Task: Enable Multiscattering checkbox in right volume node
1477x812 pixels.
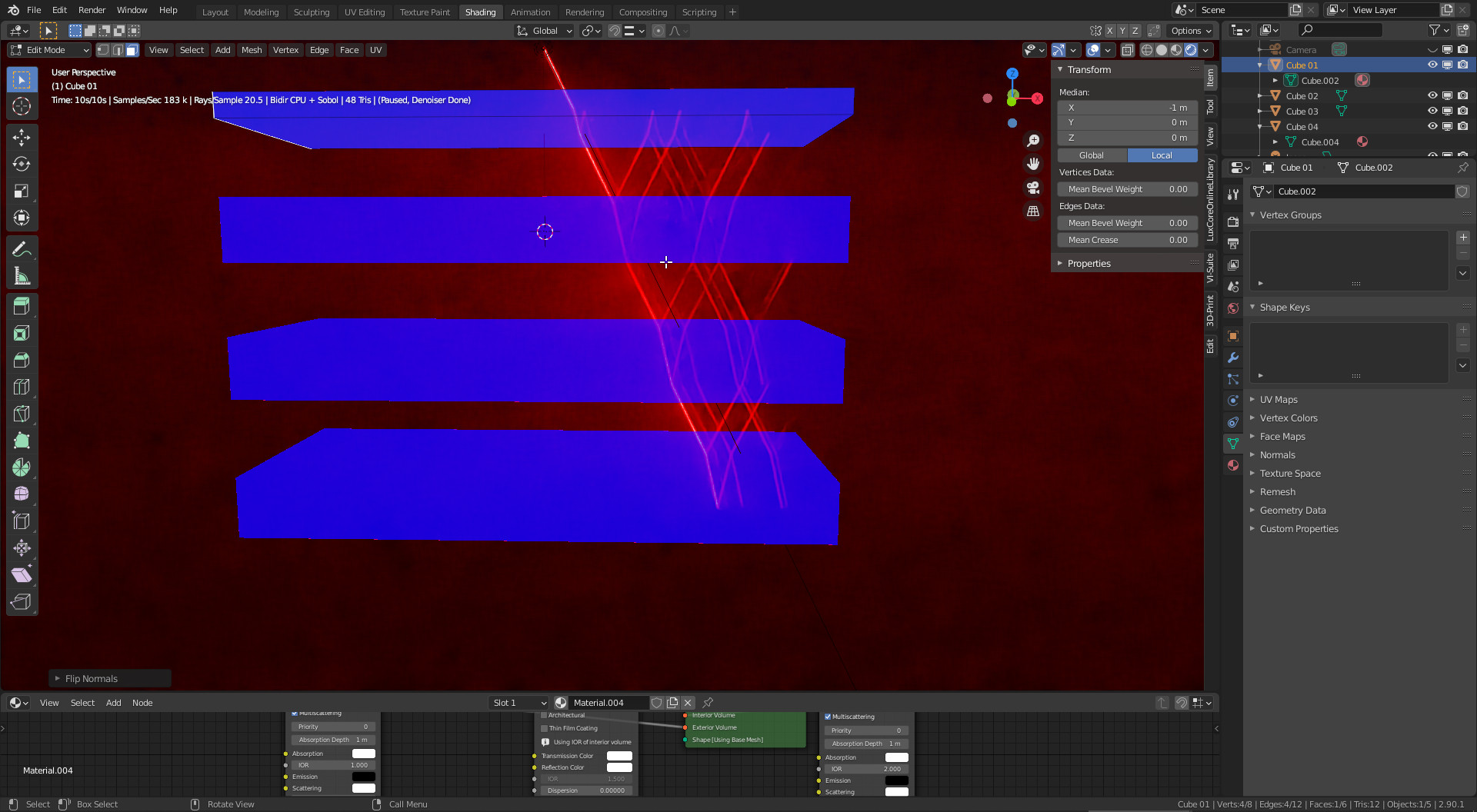Action: point(828,717)
